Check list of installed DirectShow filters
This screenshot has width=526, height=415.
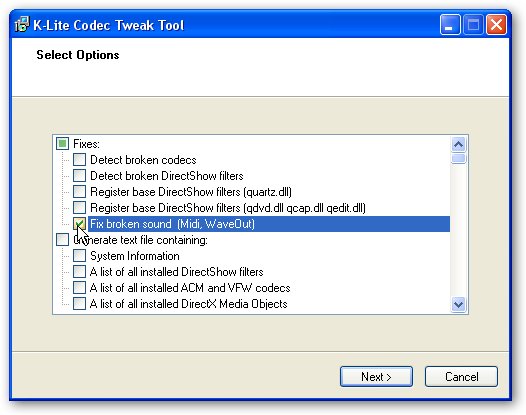80,272
